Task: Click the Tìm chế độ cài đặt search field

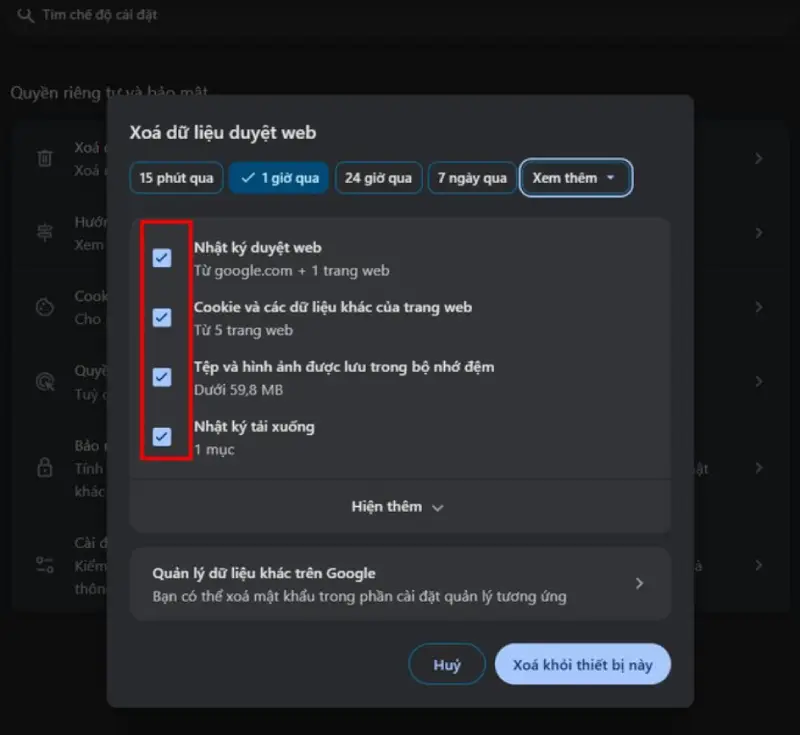Action: click(x=398, y=15)
